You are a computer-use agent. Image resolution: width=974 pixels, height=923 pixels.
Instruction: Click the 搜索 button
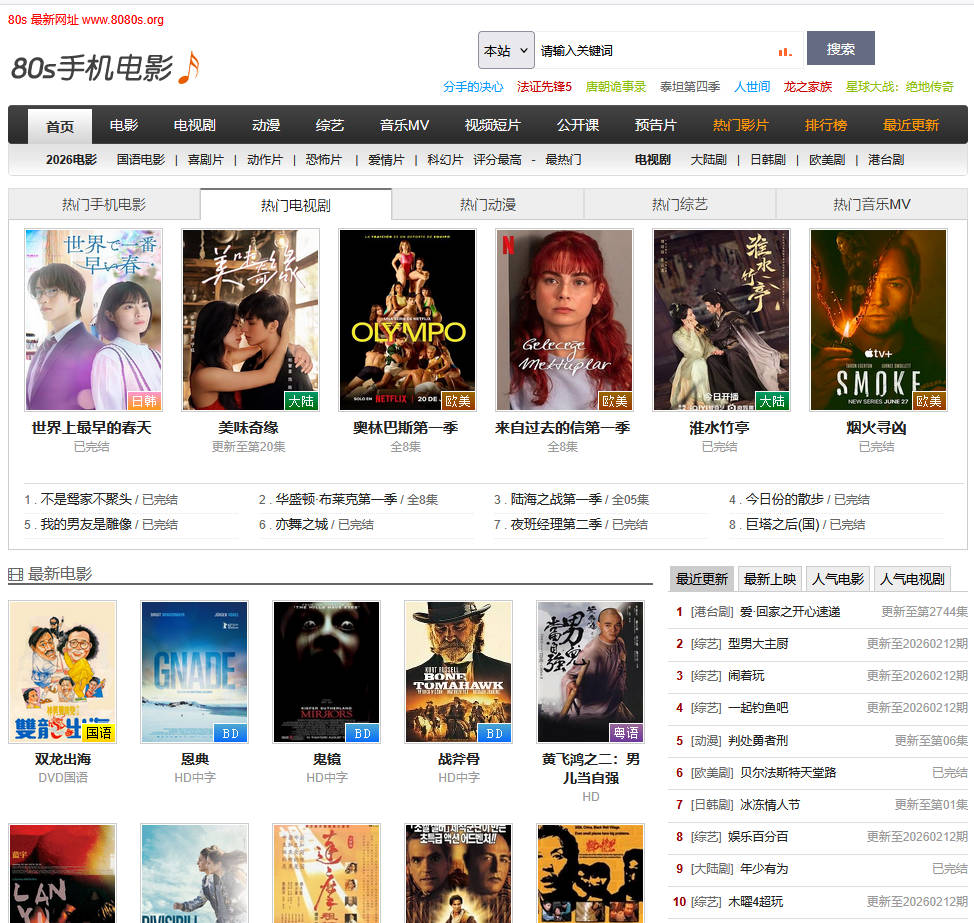click(840, 49)
